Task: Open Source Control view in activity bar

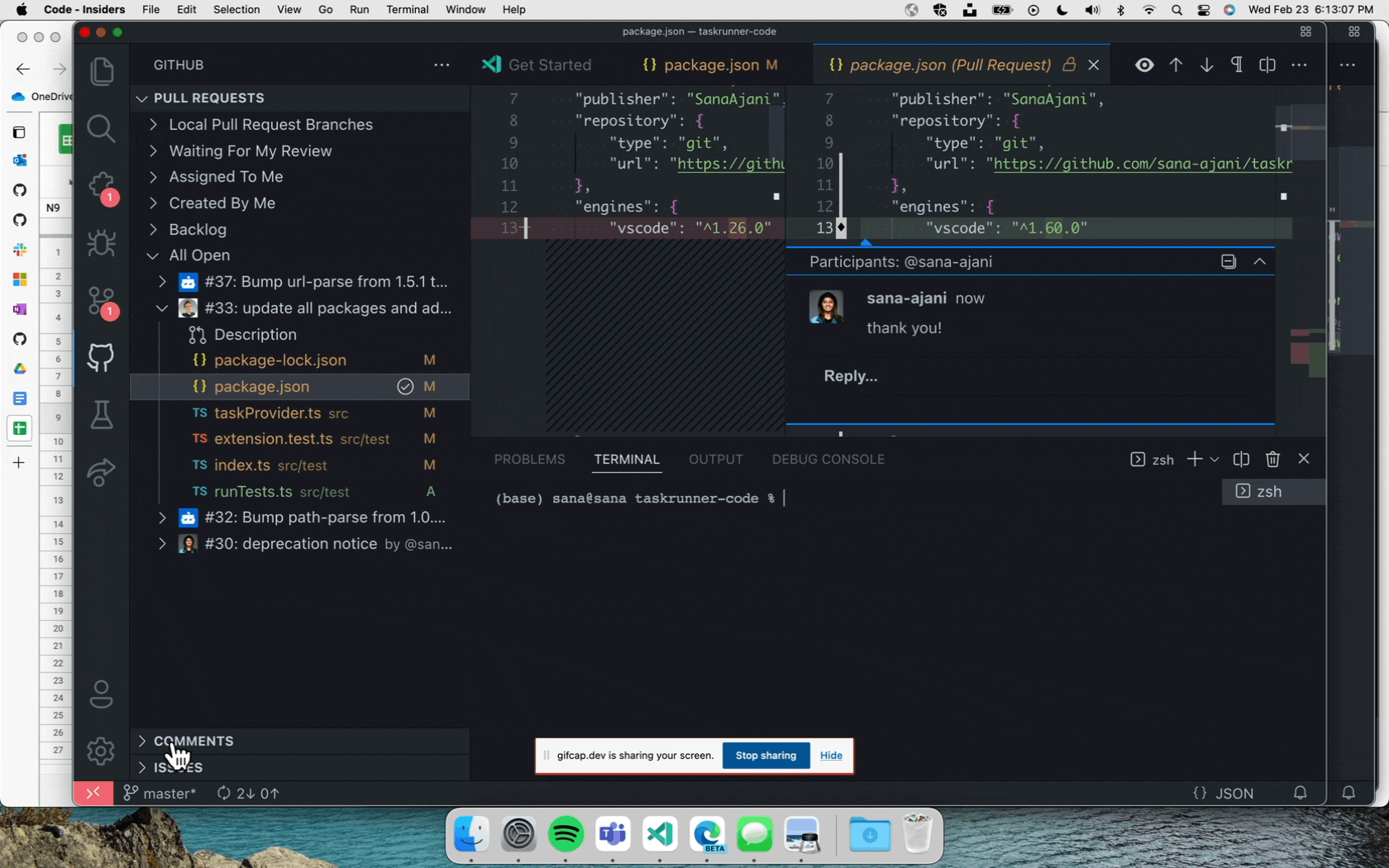Action: (x=102, y=301)
